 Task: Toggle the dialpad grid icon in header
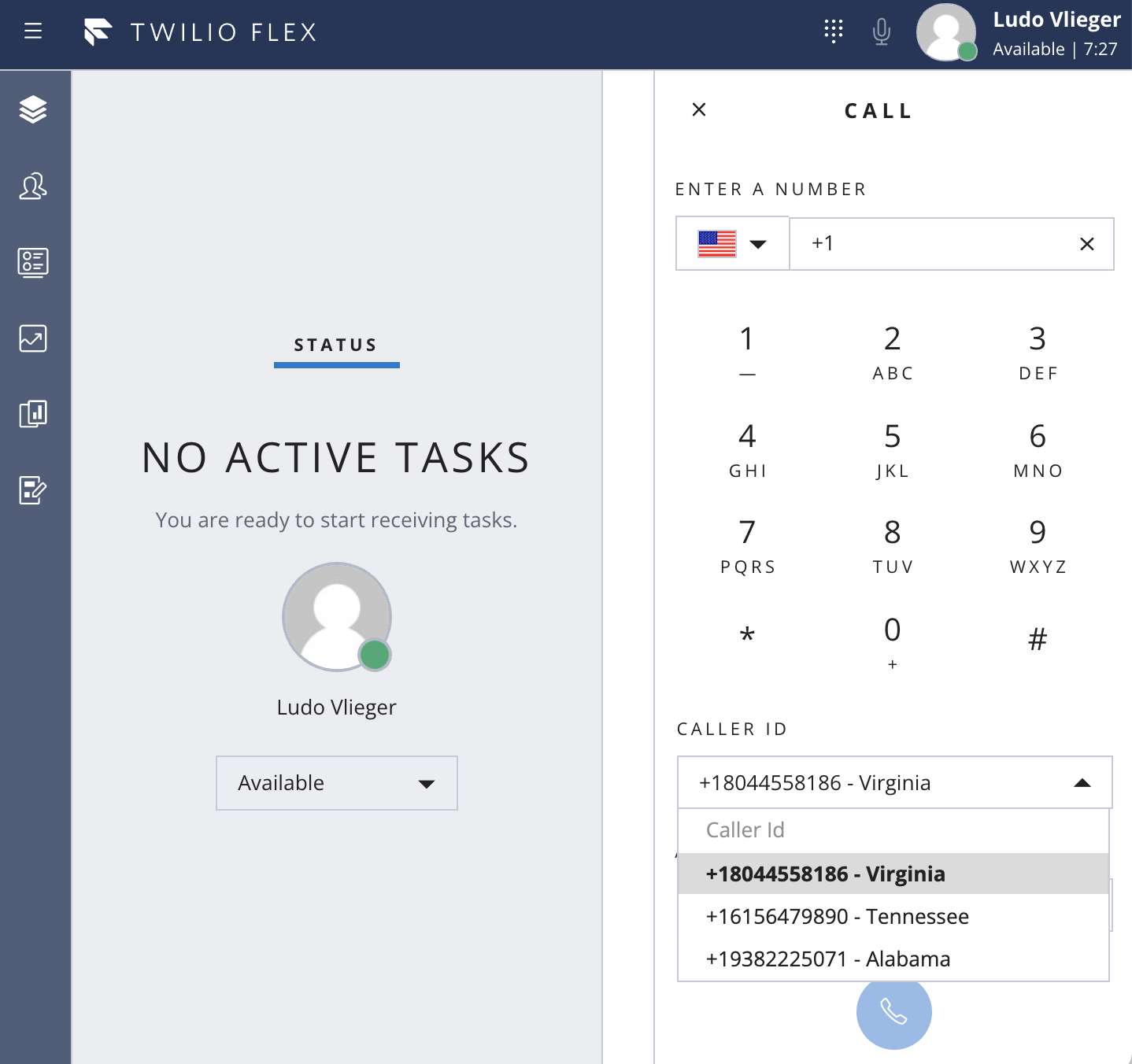click(x=834, y=31)
